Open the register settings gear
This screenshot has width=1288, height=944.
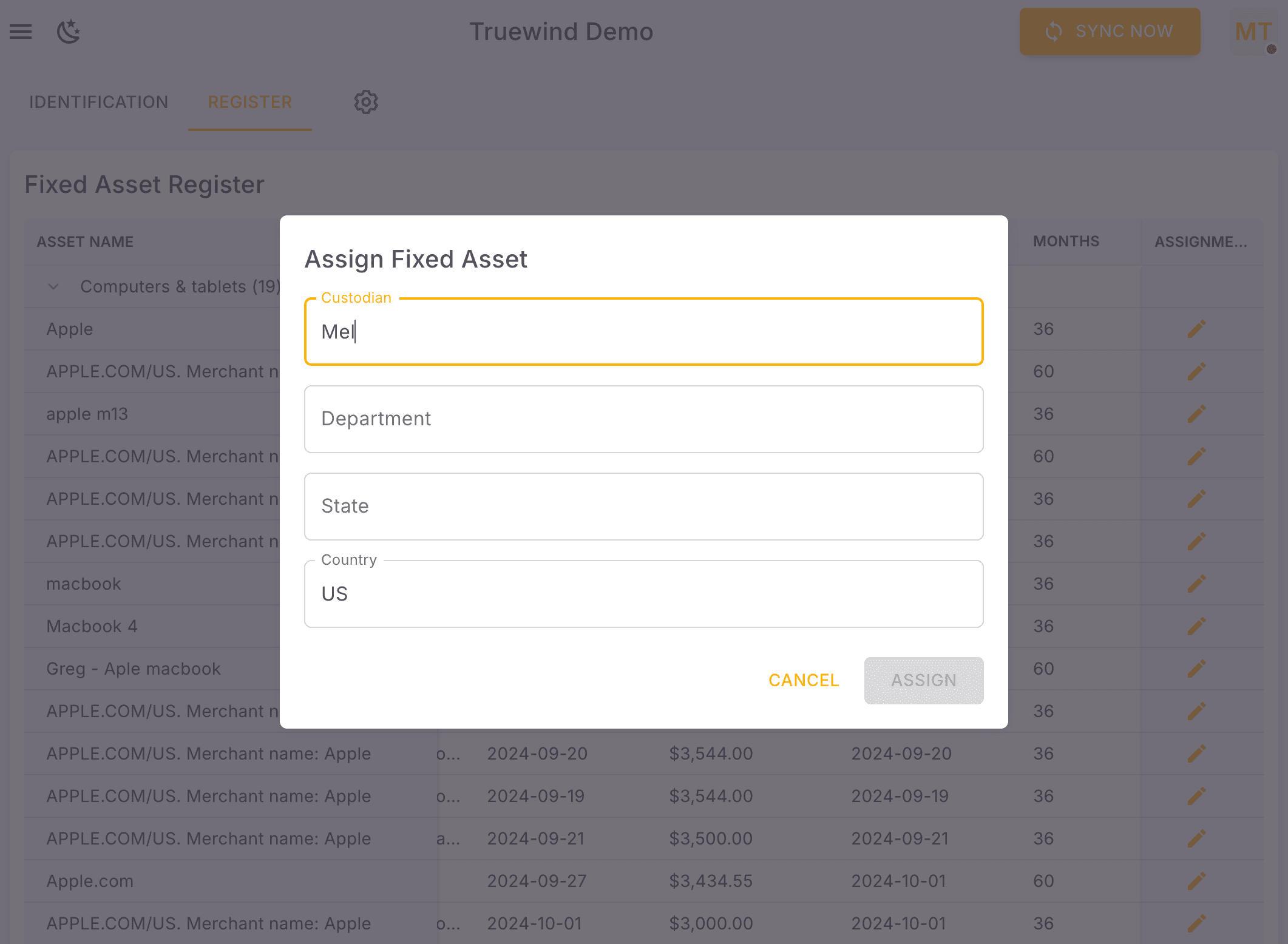(x=366, y=102)
